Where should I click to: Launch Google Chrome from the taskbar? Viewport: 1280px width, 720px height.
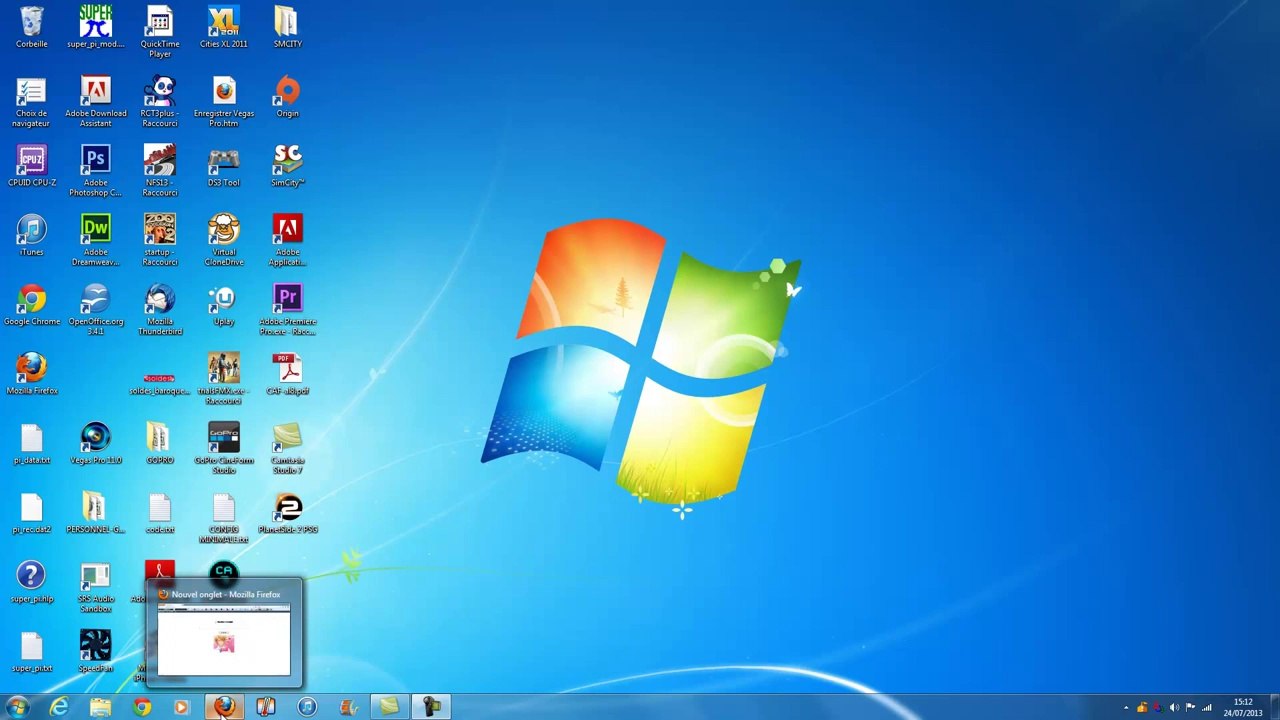(141, 707)
